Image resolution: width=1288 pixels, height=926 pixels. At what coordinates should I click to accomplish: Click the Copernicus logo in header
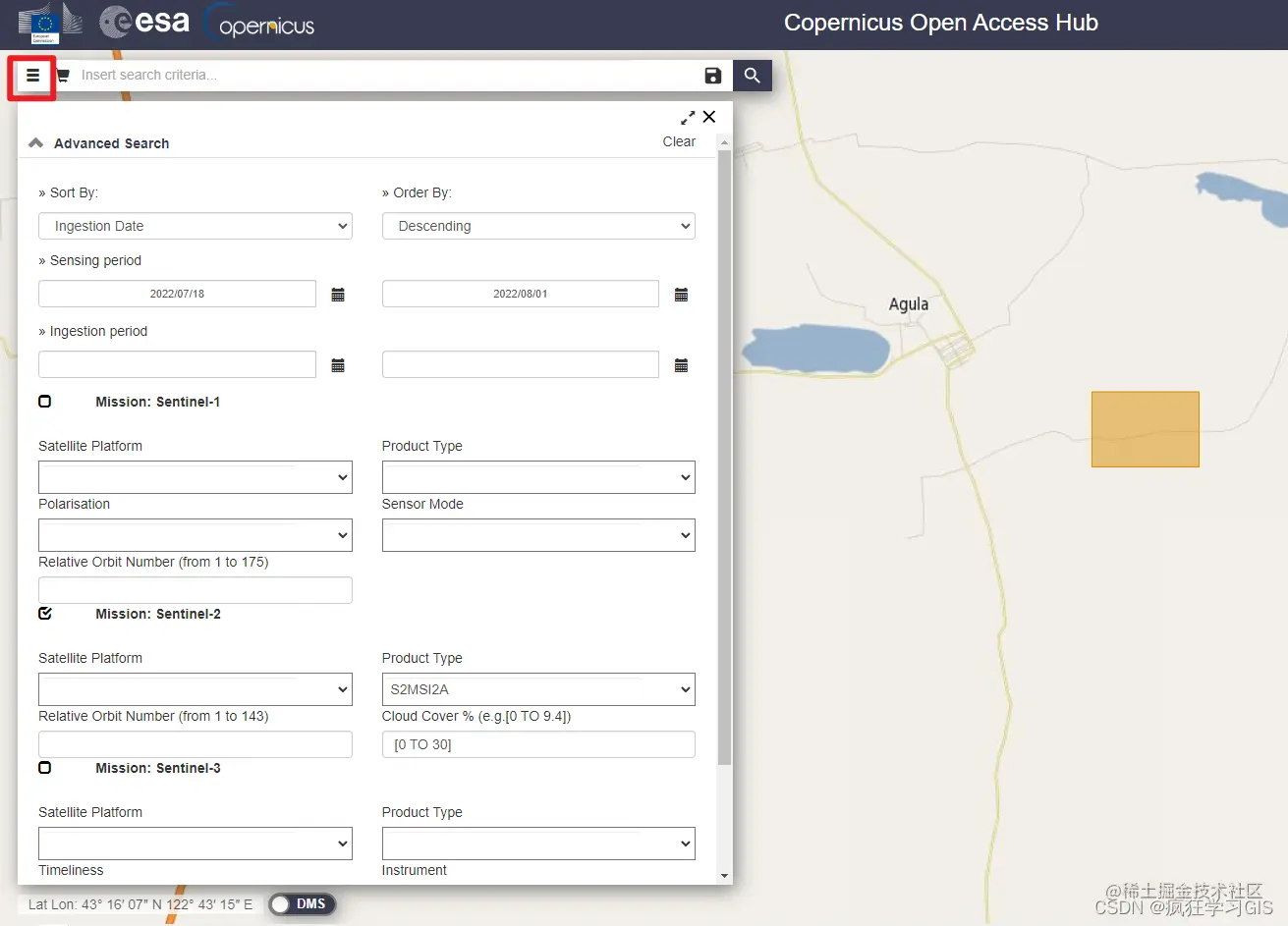click(x=259, y=24)
